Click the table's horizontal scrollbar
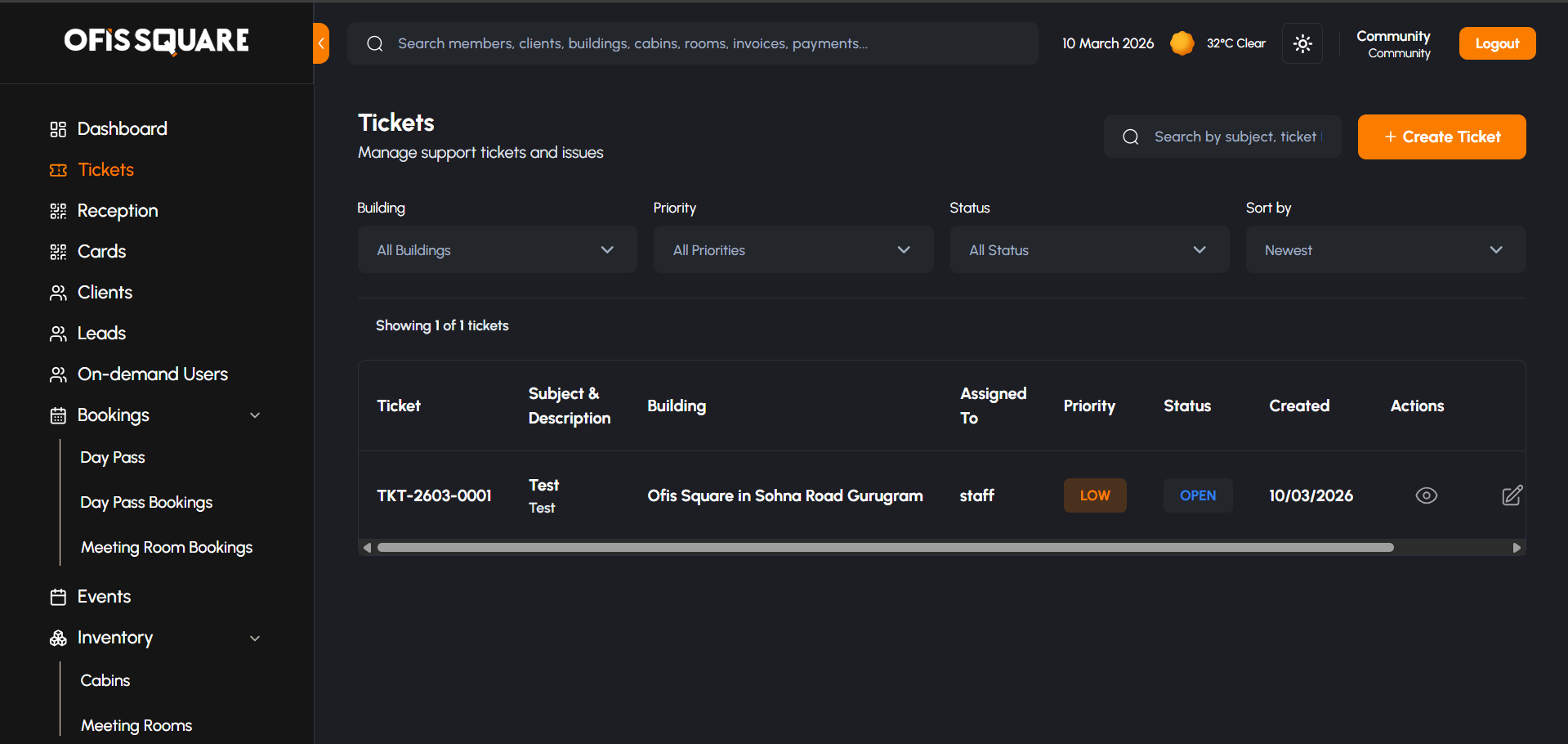This screenshot has width=1568, height=744. (885, 548)
